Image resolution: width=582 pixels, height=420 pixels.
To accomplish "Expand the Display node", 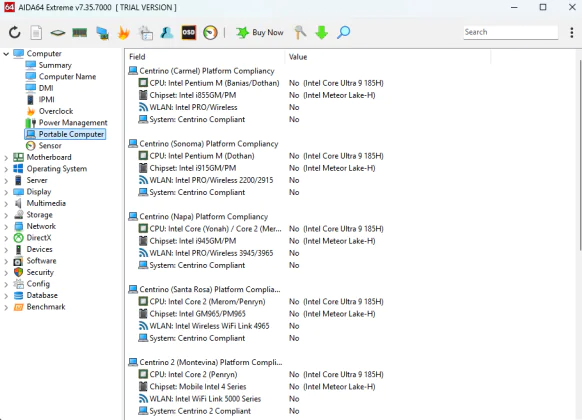I will click(x=6, y=192).
